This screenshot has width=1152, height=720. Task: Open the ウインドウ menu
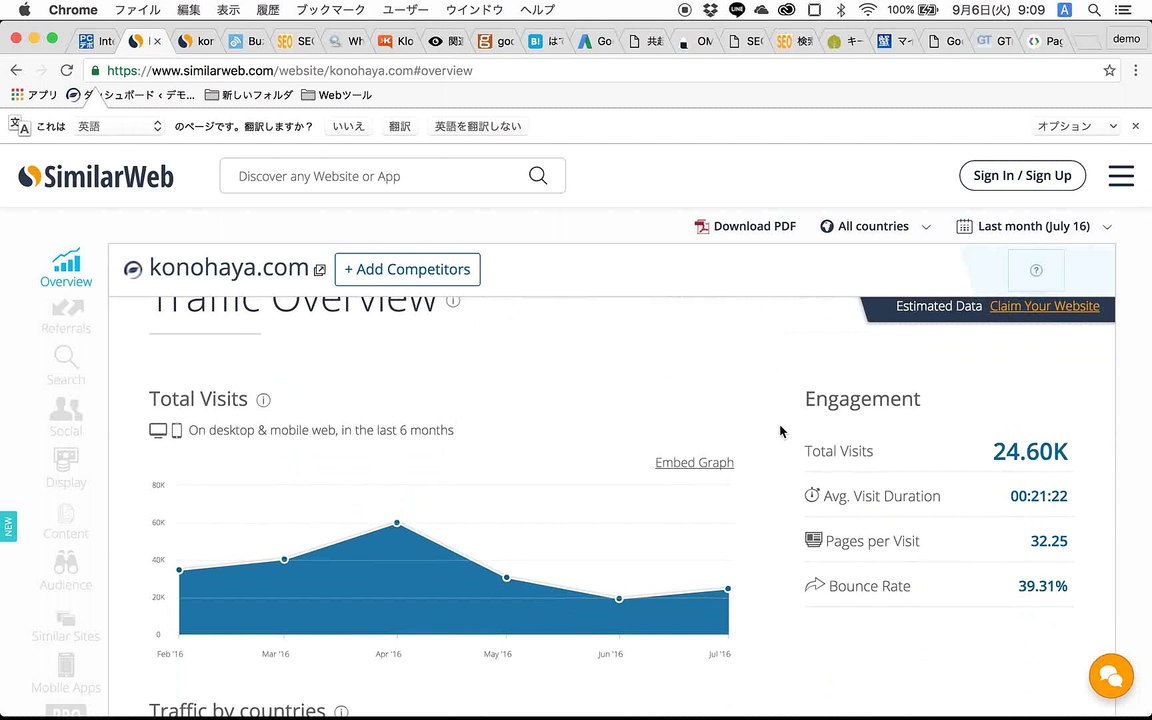point(475,10)
